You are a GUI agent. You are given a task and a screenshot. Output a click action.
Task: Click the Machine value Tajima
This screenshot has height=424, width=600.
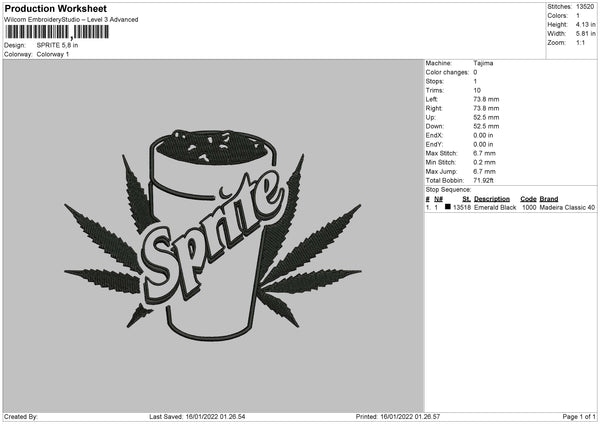point(483,63)
